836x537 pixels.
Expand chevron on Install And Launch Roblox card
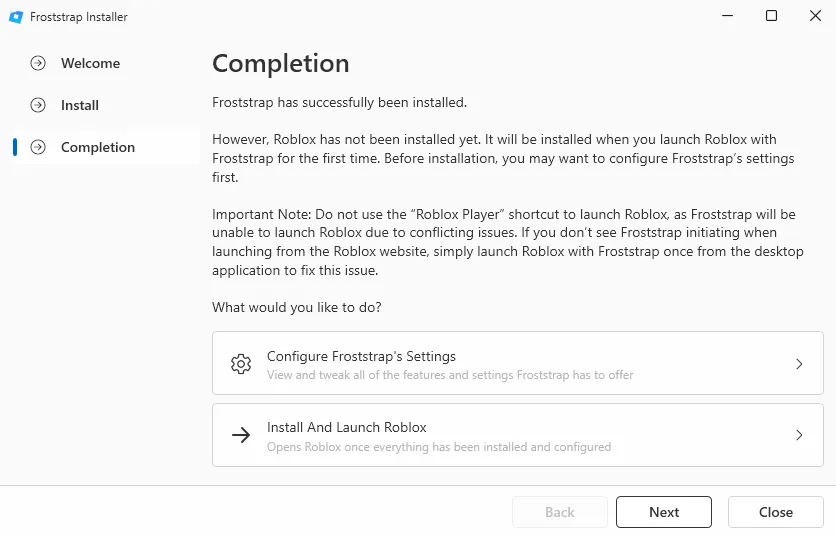tap(799, 435)
